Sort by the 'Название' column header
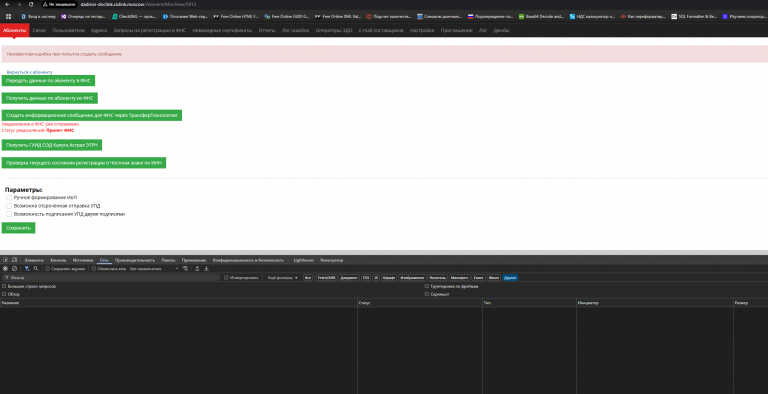The image size is (768, 394). click(178, 303)
